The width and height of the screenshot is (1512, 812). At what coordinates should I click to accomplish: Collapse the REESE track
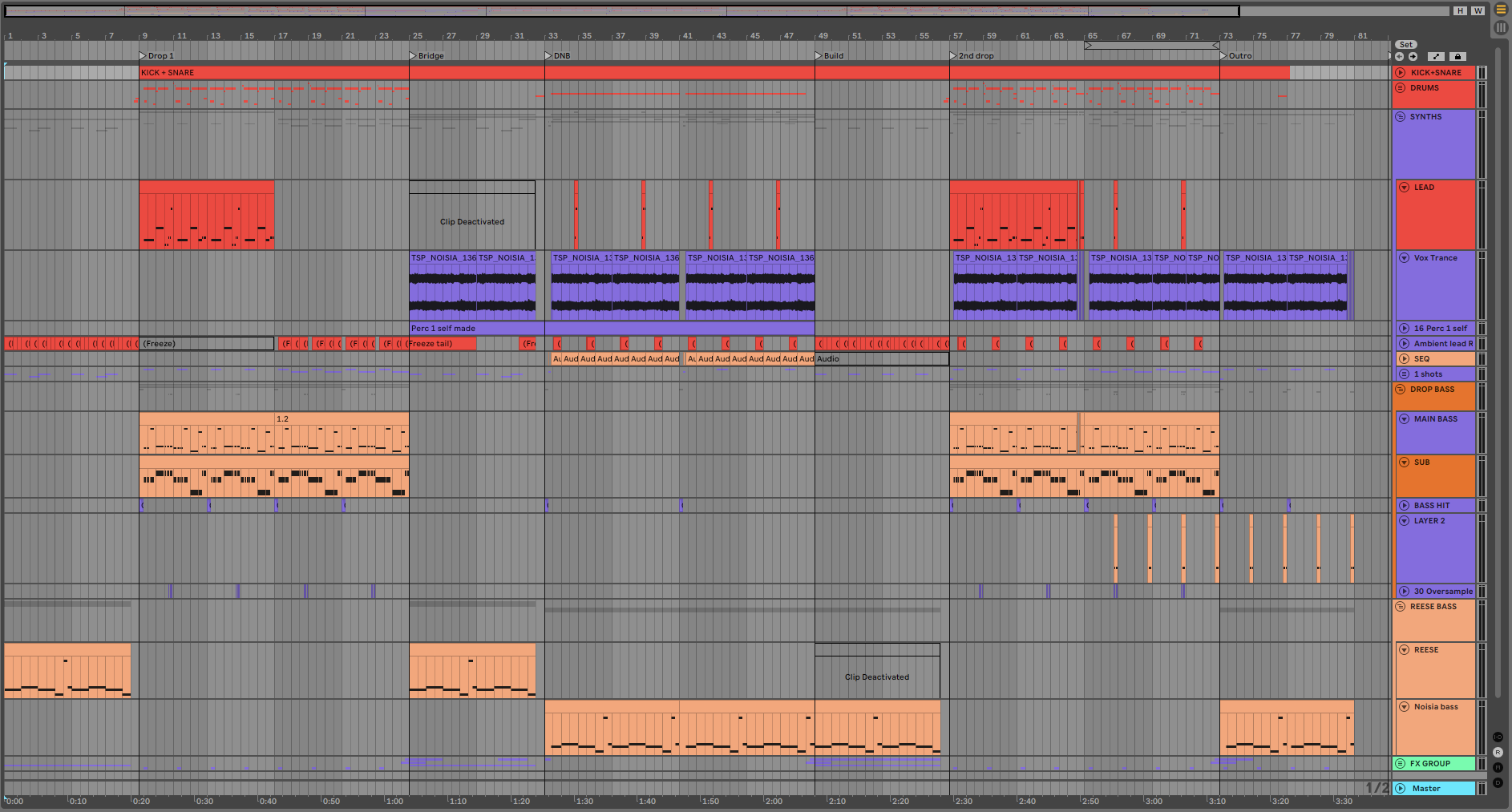coord(1404,649)
